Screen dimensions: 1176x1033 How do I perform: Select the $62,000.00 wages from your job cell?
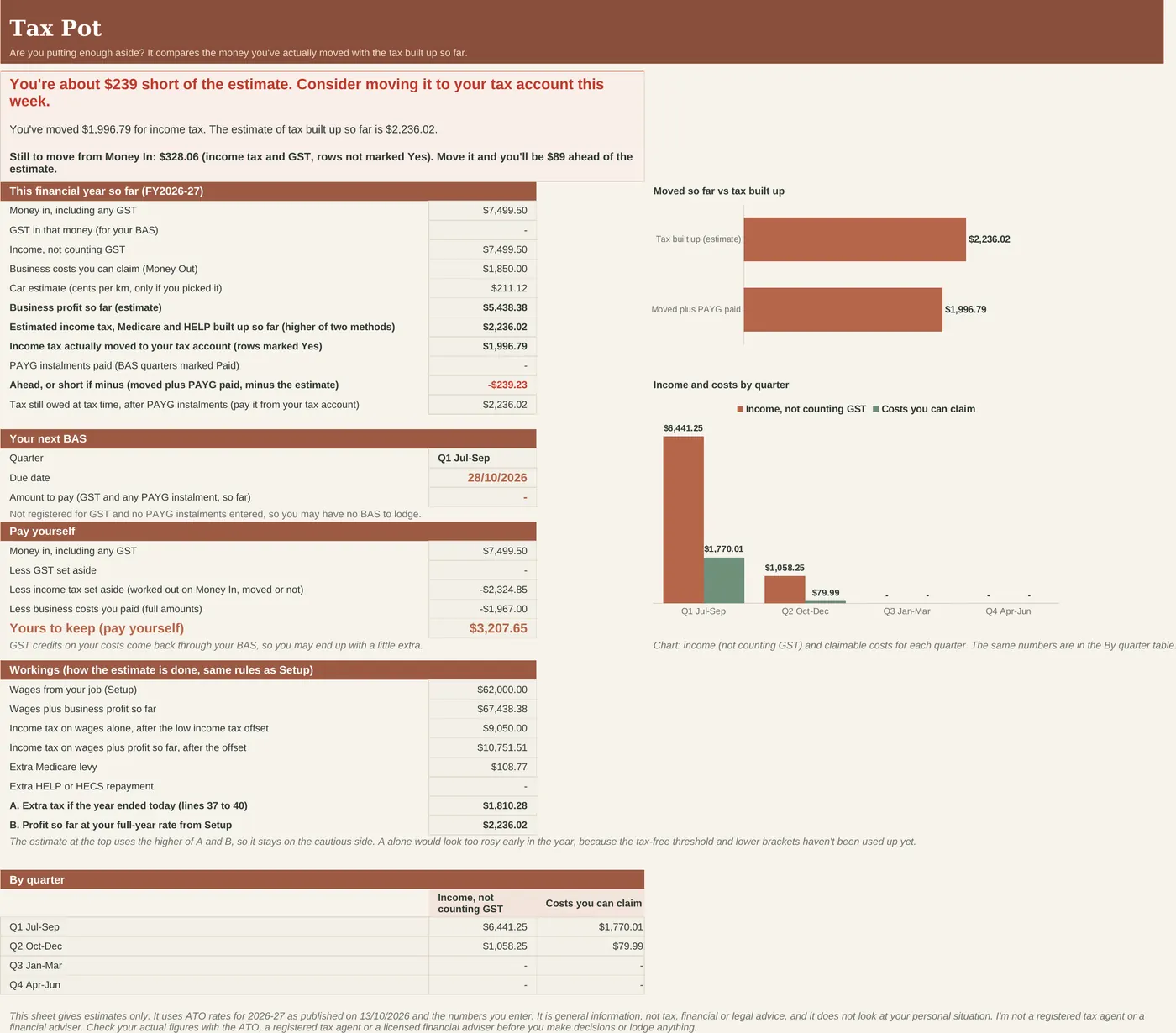point(482,690)
